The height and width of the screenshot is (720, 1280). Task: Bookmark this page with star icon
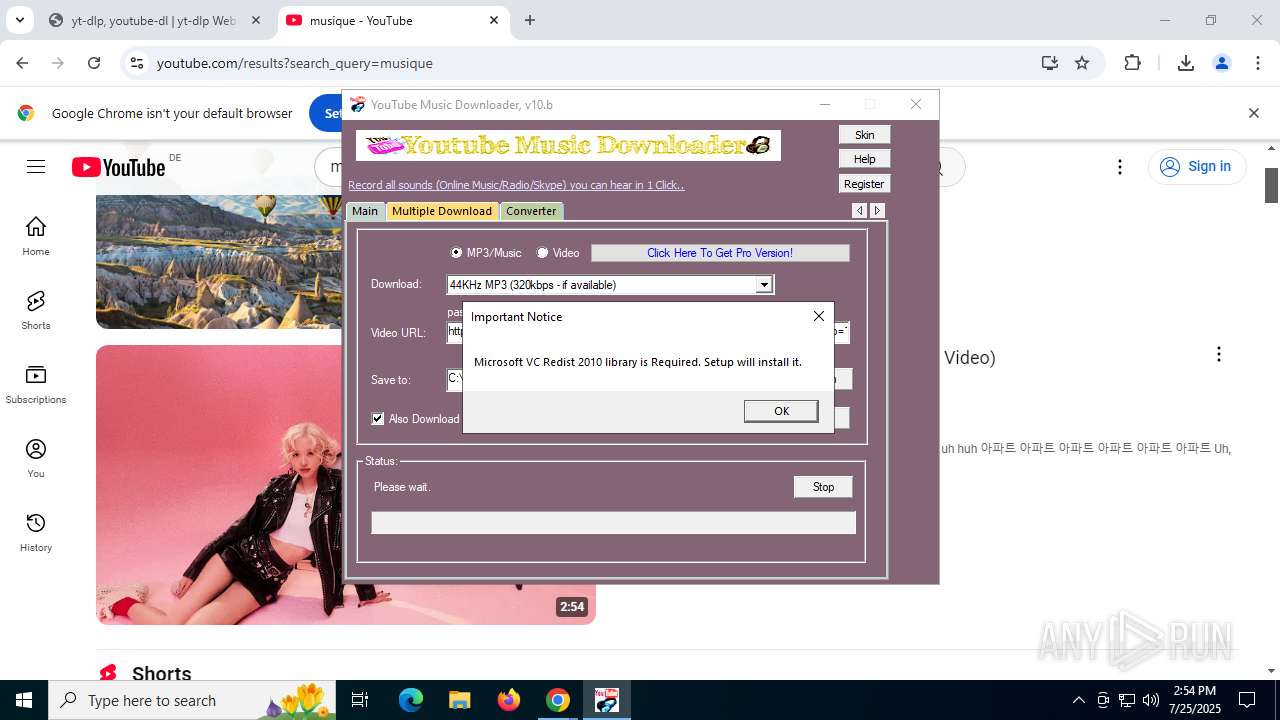pos(1082,63)
